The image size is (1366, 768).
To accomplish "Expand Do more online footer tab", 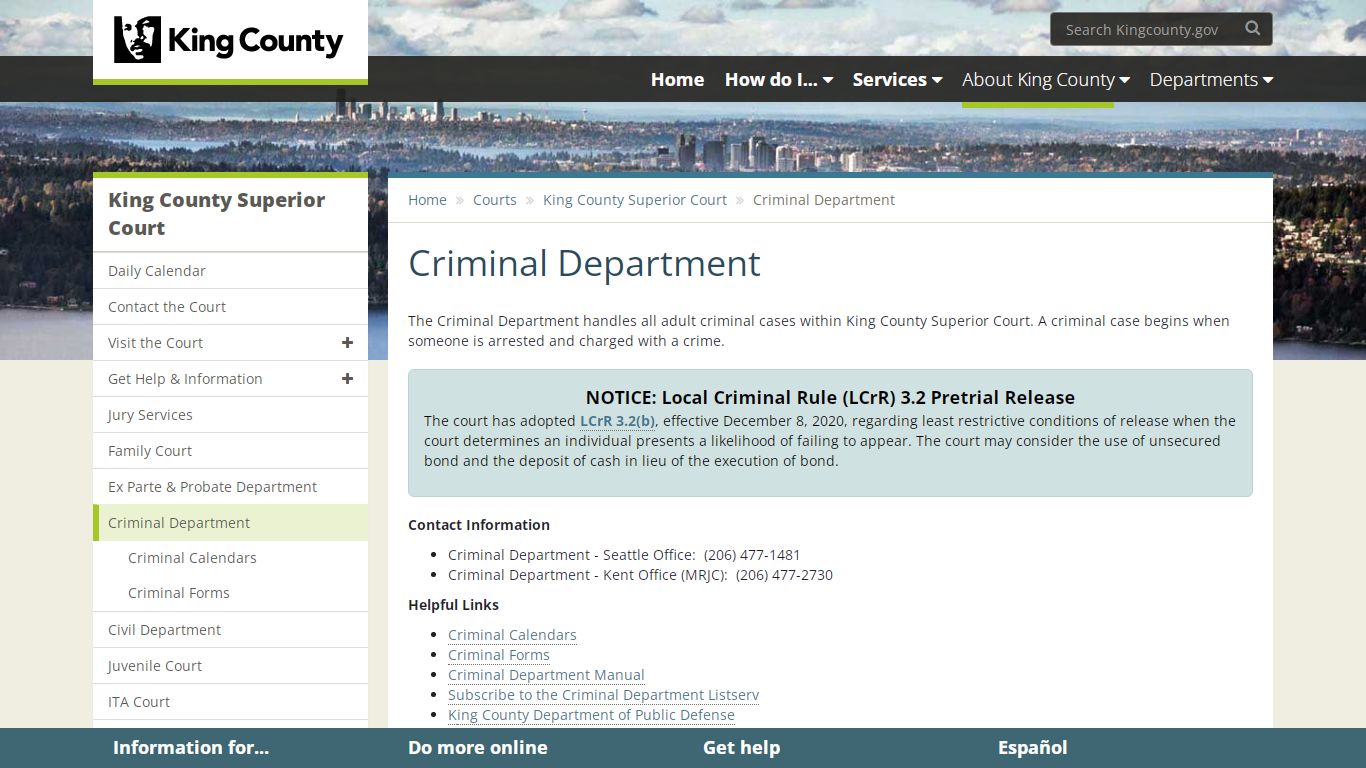I will 478,748.
